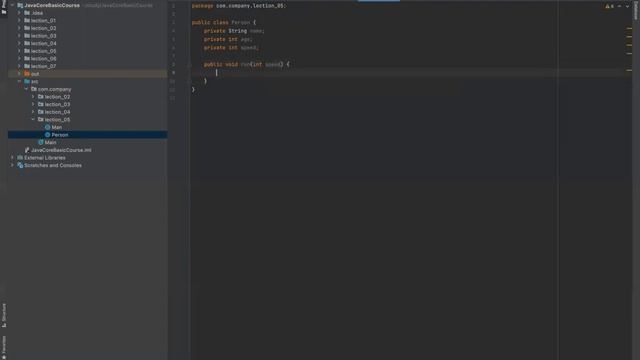Expand the out folder
The image size is (640, 360).
(x=19, y=74)
